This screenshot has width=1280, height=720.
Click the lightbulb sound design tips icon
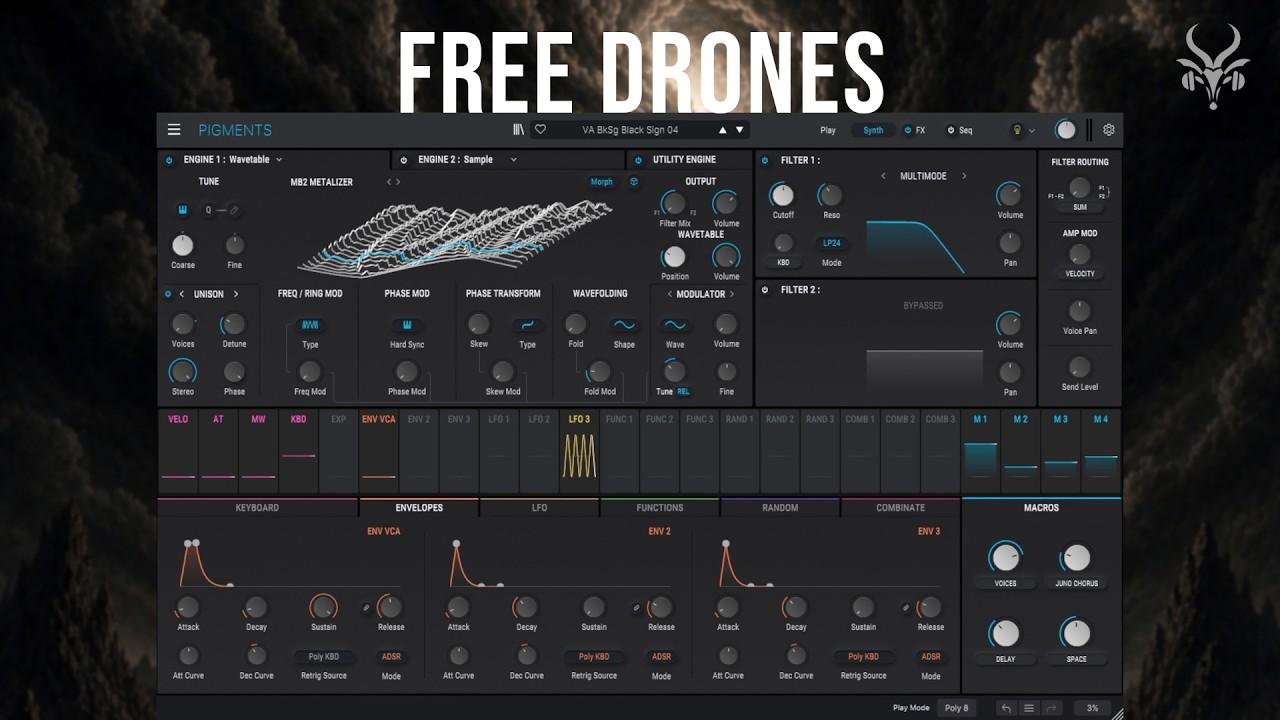coord(1018,130)
